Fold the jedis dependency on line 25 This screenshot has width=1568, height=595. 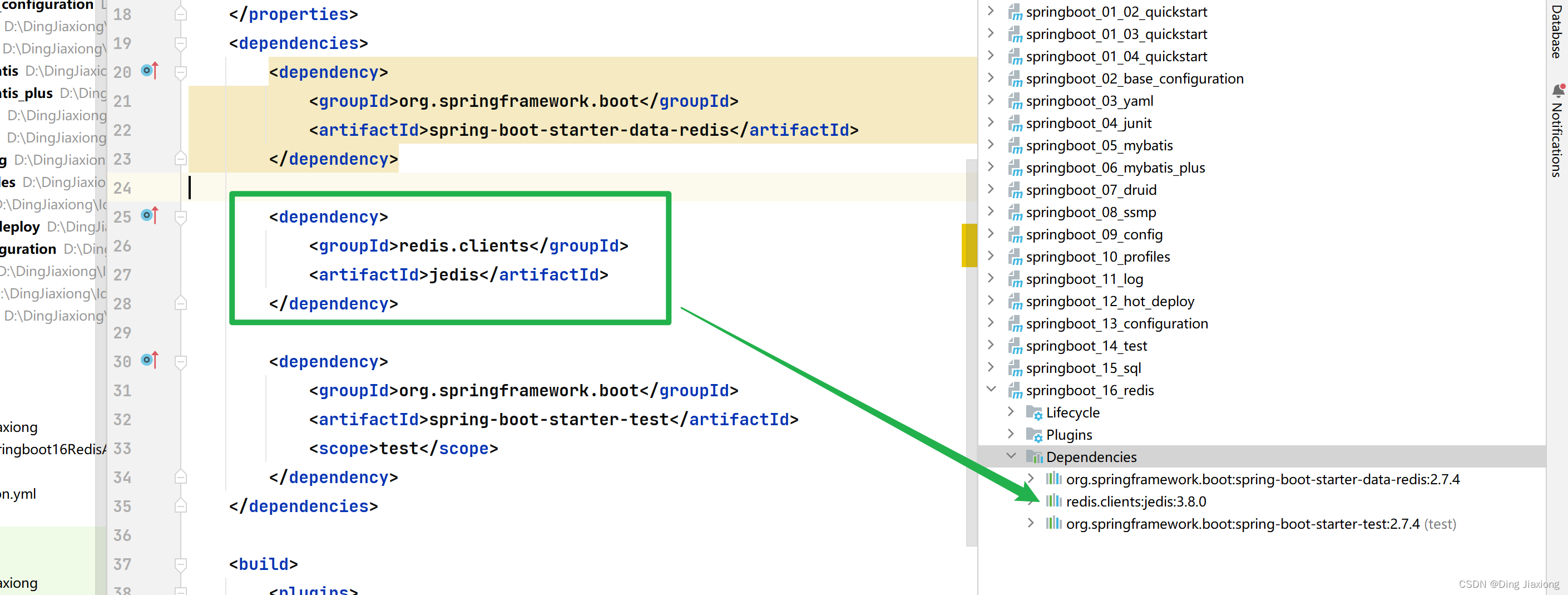pyautogui.click(x=180, y=218)
